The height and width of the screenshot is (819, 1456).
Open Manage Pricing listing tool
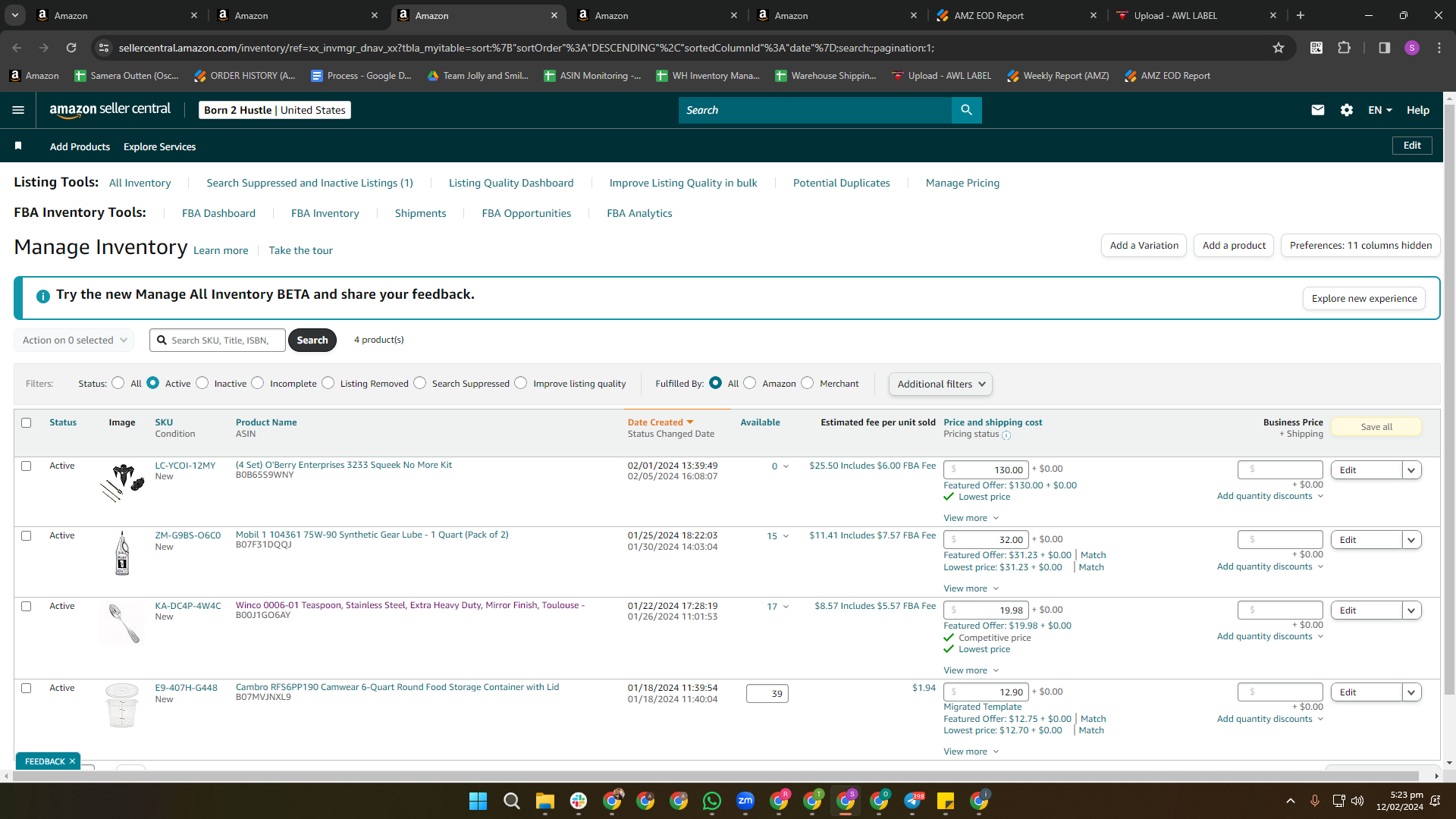pos(962,183)
